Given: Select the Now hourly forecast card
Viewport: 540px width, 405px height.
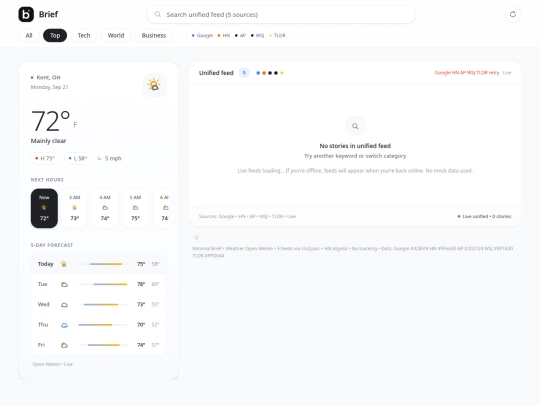Looking at the screenshot, I should (44, 208).
